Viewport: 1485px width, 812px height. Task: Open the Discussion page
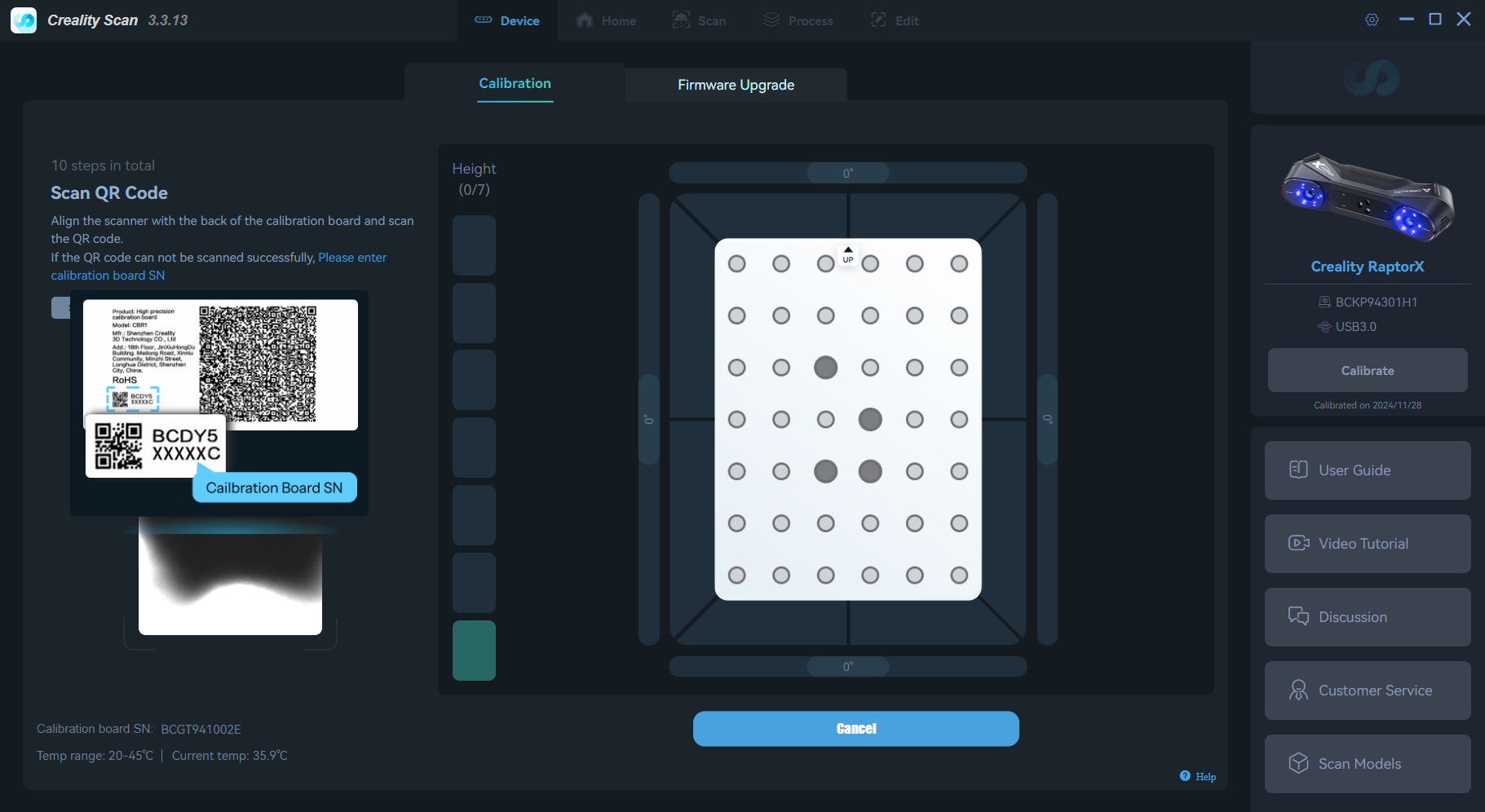(1368, 617)
